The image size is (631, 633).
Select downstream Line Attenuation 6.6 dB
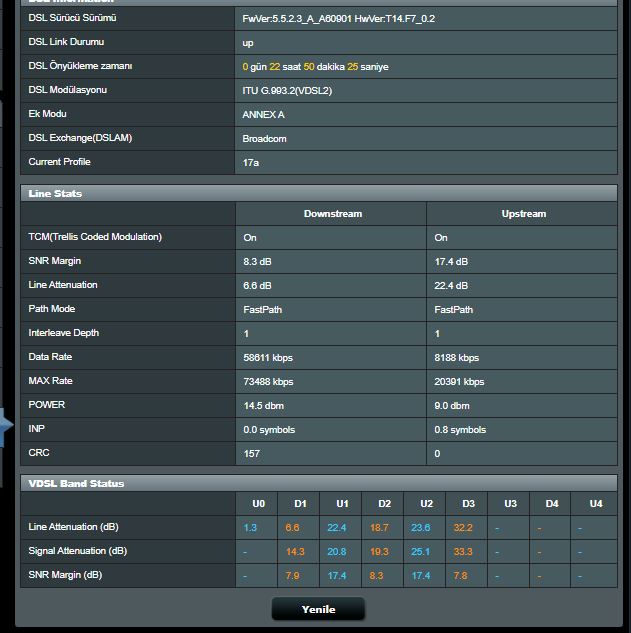[257, 285]
